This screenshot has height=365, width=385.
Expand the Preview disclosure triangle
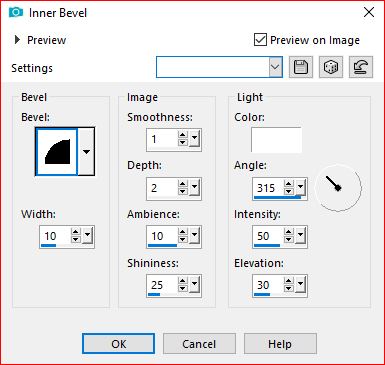17,40
